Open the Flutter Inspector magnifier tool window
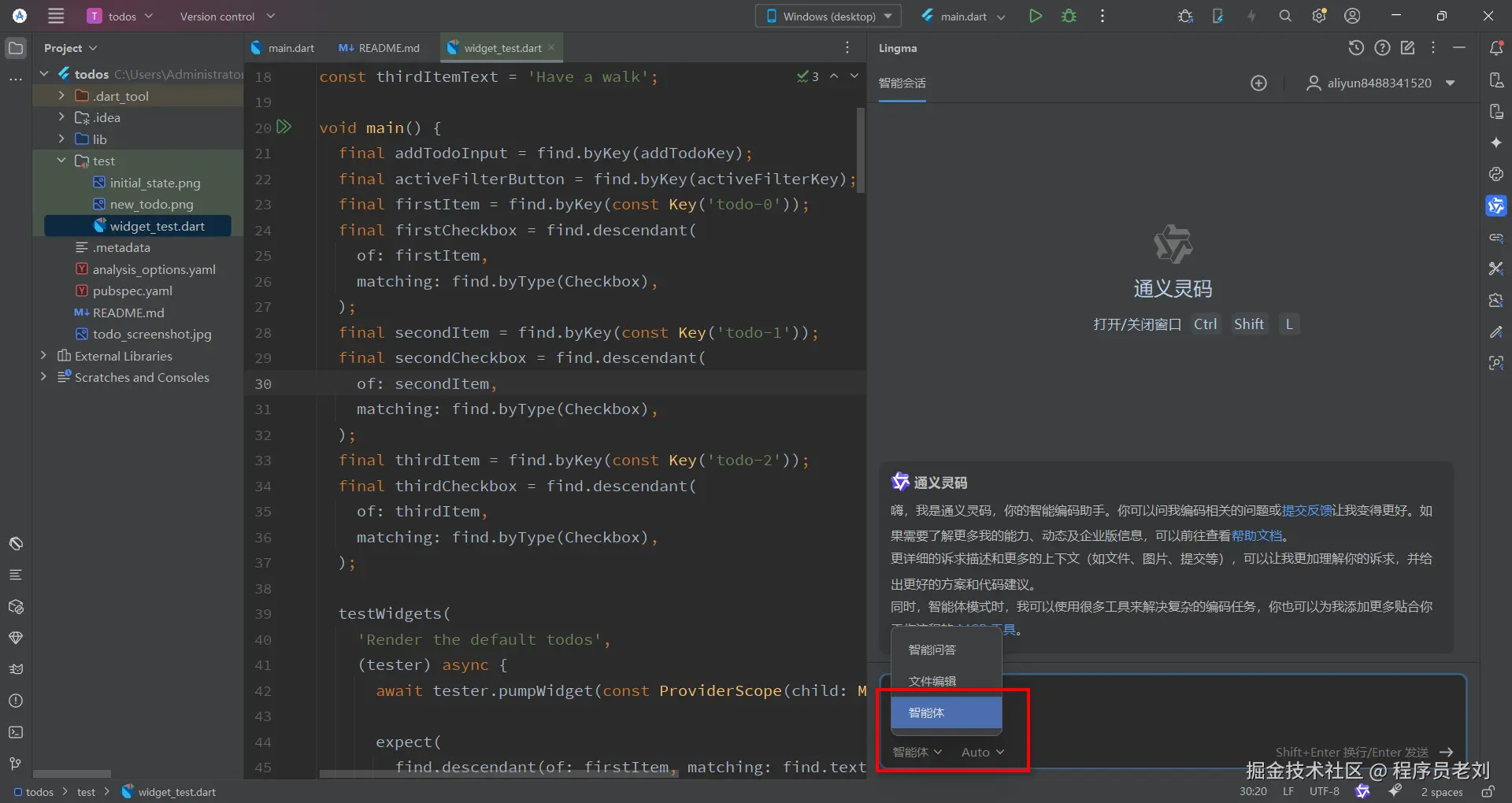1512x803 pixels. point(1496,363)
